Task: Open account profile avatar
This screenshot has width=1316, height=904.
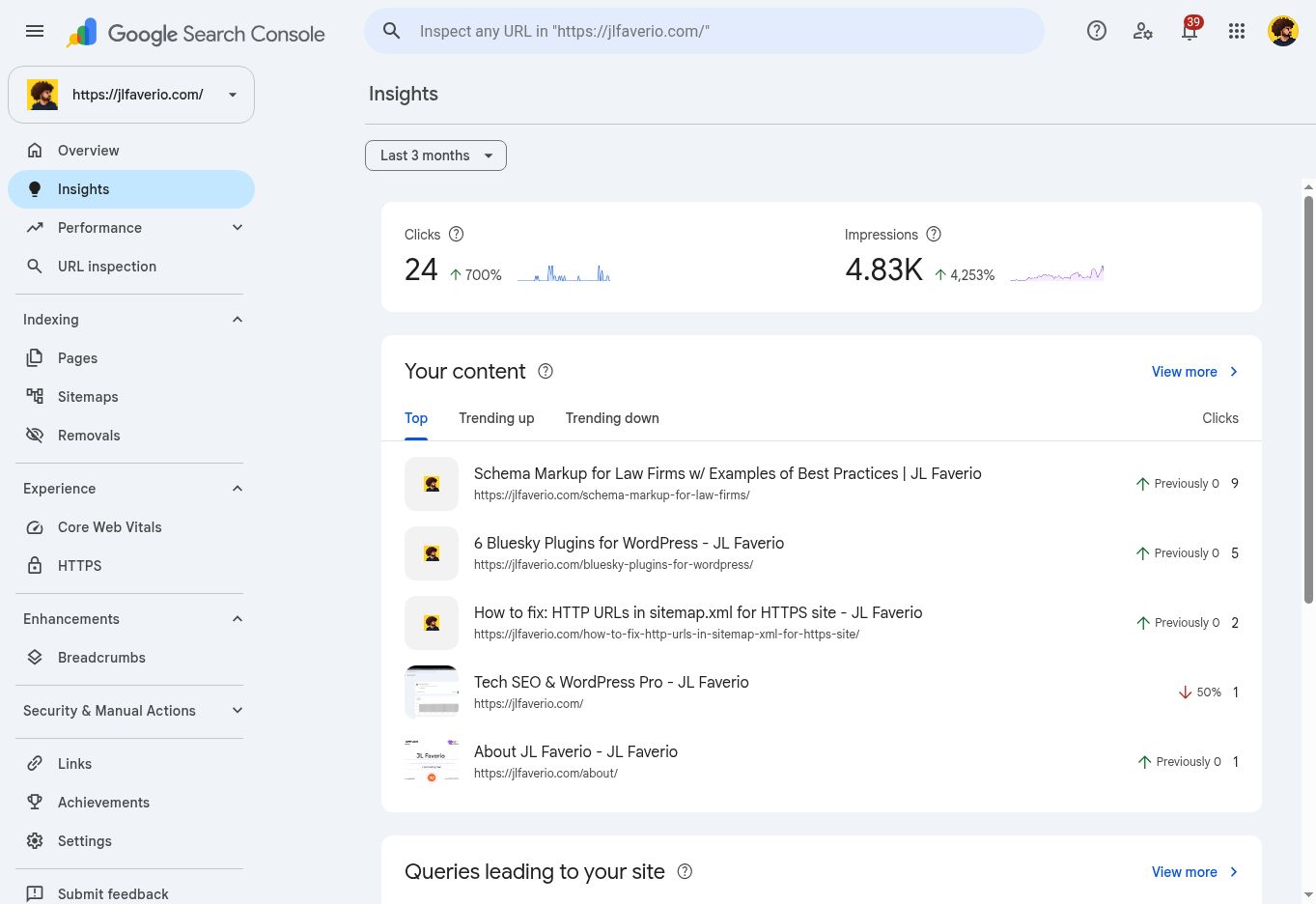Action: [x=1283, y=31]
